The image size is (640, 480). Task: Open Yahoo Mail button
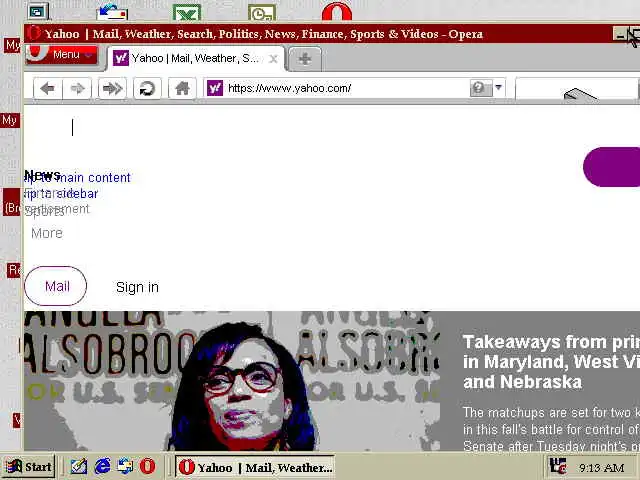click(56, 286)
